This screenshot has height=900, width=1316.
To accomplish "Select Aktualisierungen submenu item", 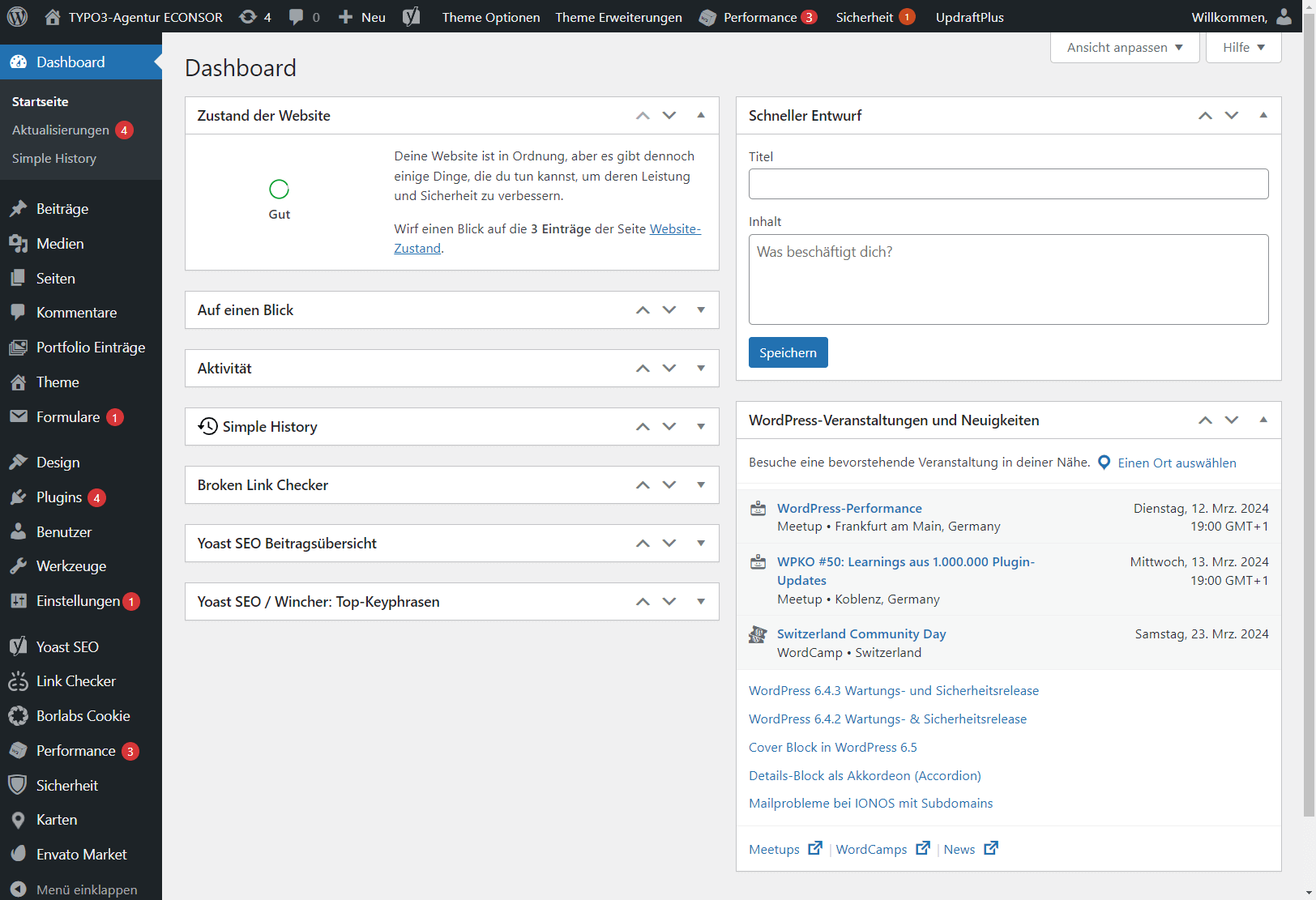I will [x=61, y=130].
